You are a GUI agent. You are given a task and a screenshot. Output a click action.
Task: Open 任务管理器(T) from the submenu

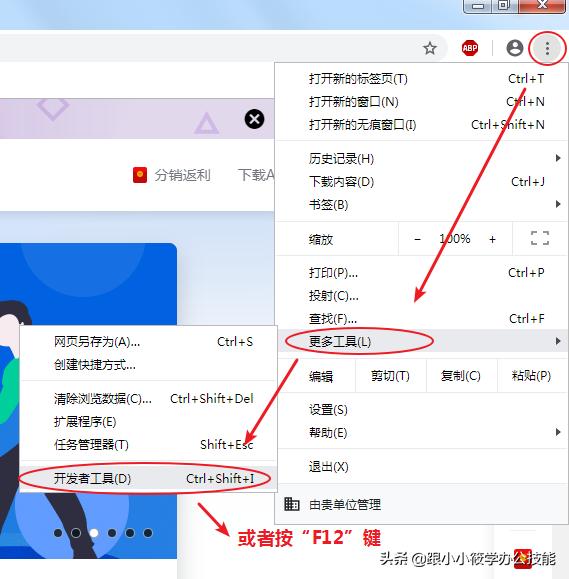(x=148, y=445)
